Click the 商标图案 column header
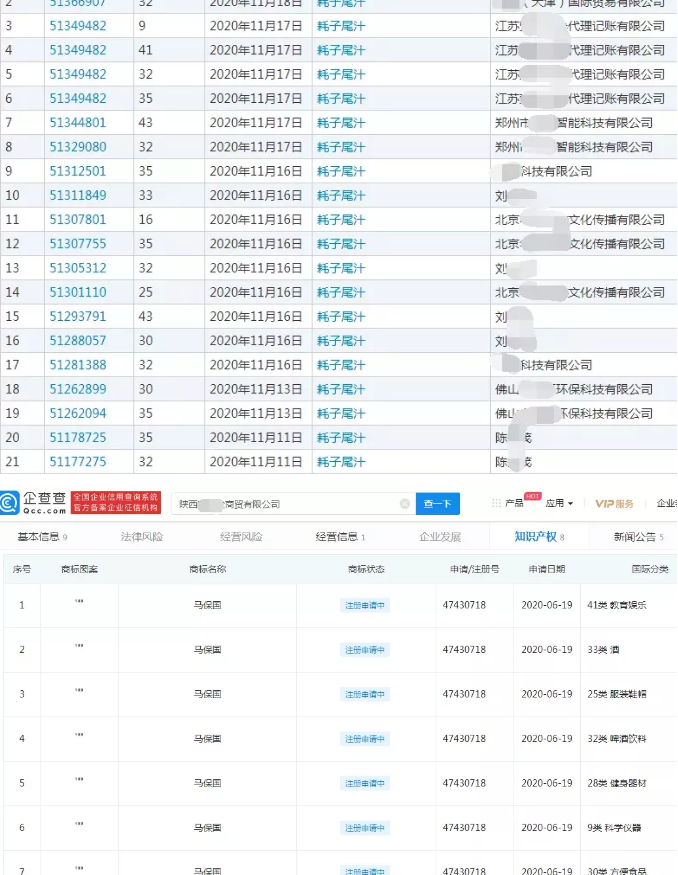678x875 pixels. point(79,569)
